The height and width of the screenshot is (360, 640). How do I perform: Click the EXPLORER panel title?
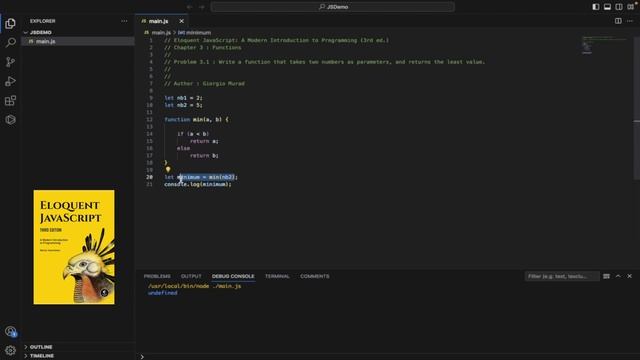pos(42,21)
